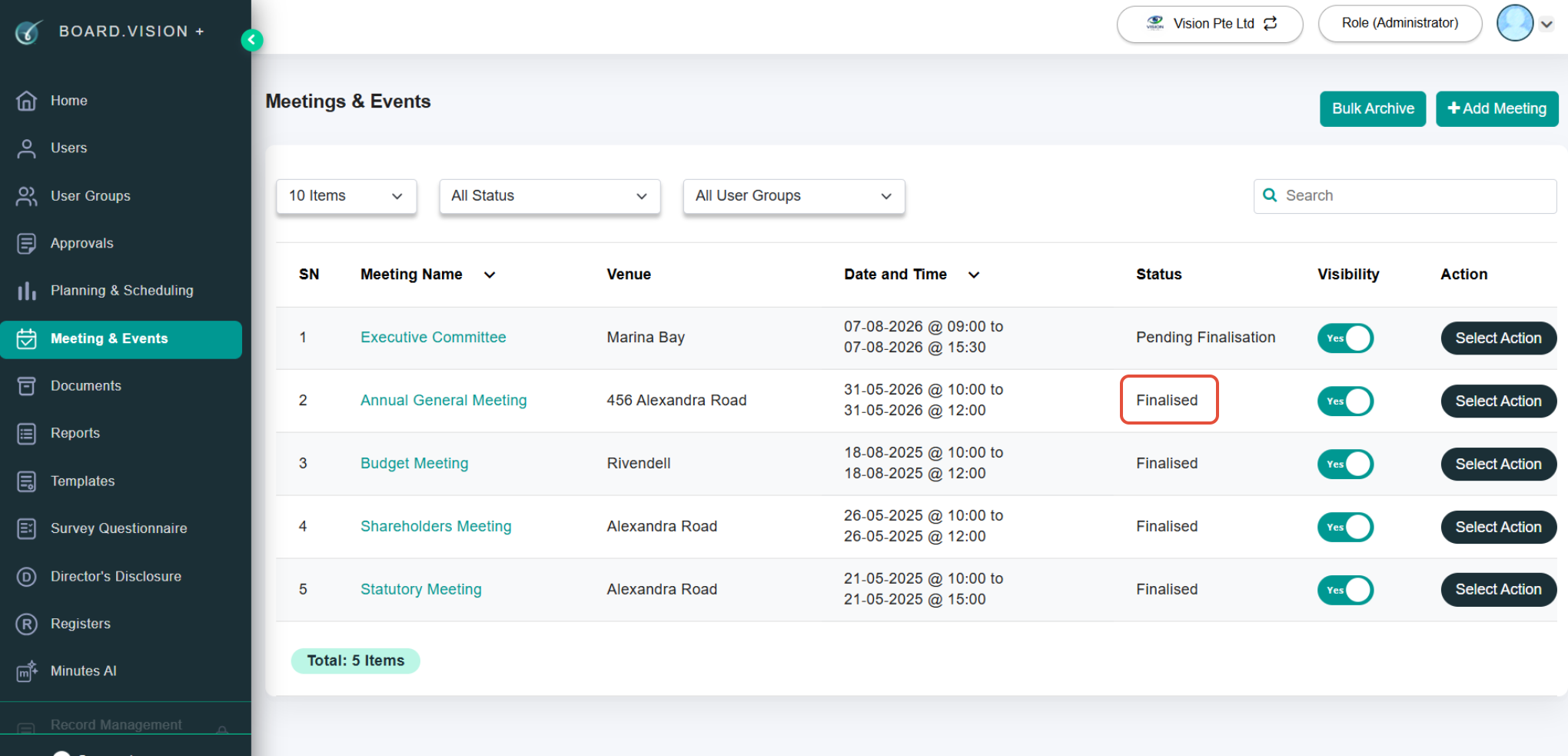Open the Statutory Meeting link
1568x756 pixels.
(x=421, y=590)
